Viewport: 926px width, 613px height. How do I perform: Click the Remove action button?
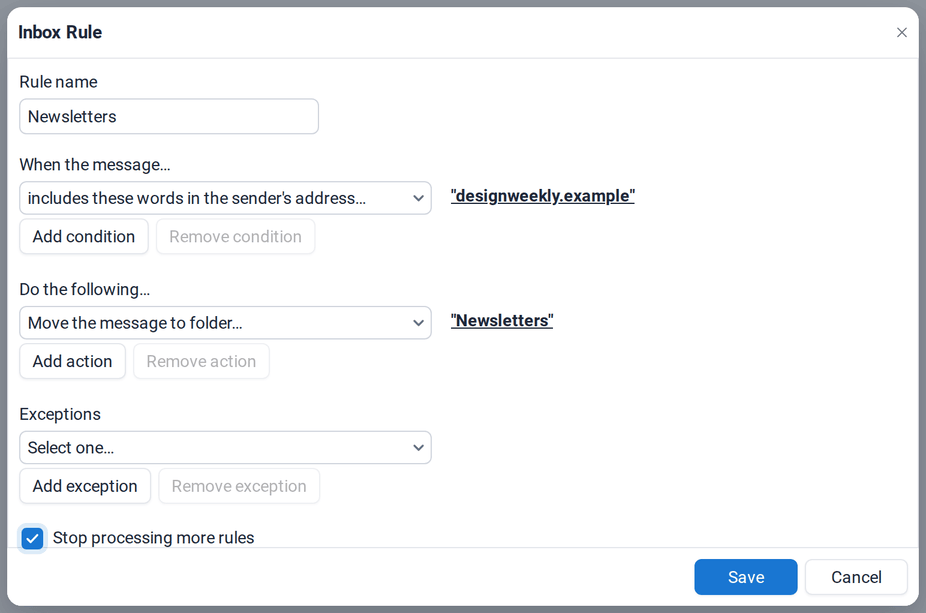coord(201,361)
